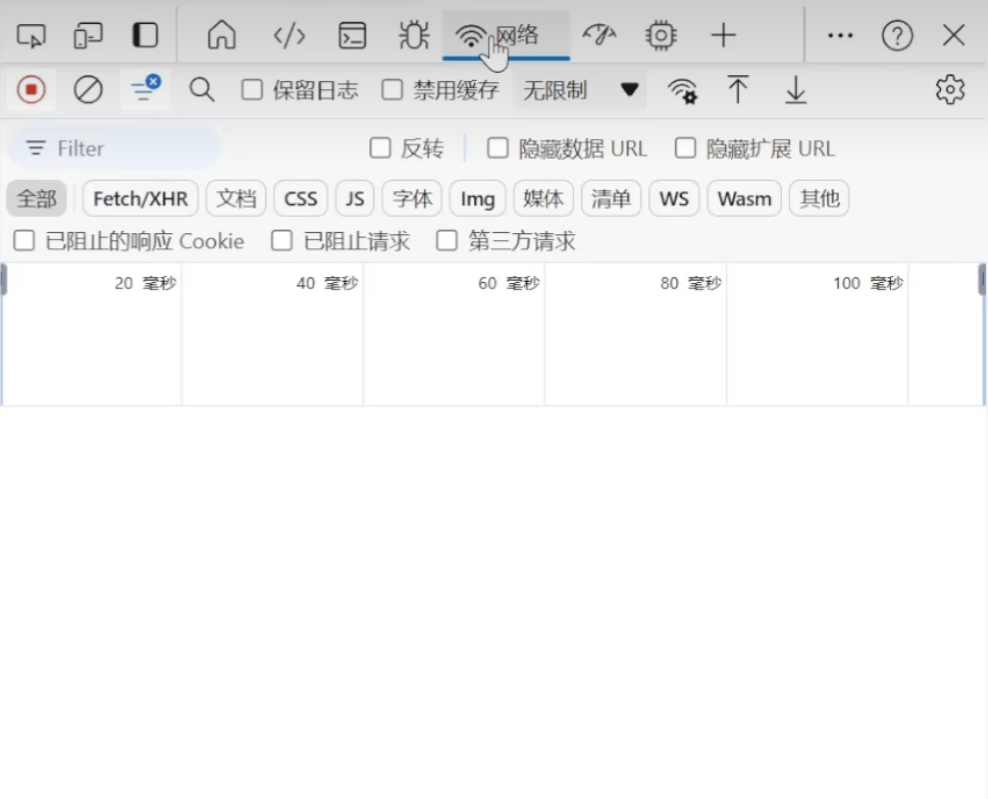Enable 禁用缓存 checkbox
The width and height of the screenshot is (988, 799).
[392, 89]
